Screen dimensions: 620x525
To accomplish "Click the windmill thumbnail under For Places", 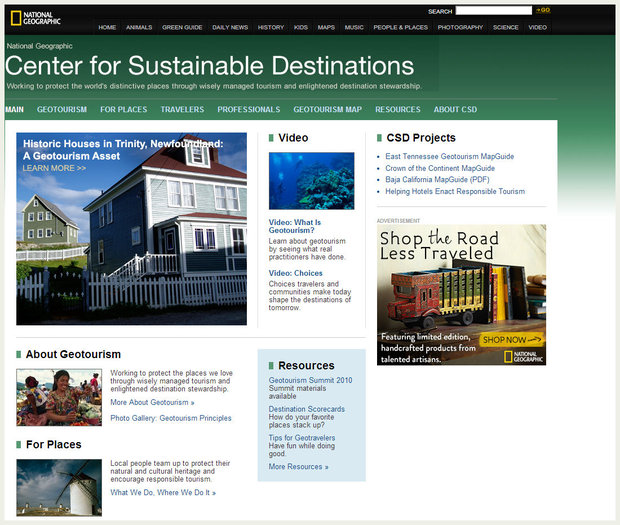I will [x=58, y=487].
